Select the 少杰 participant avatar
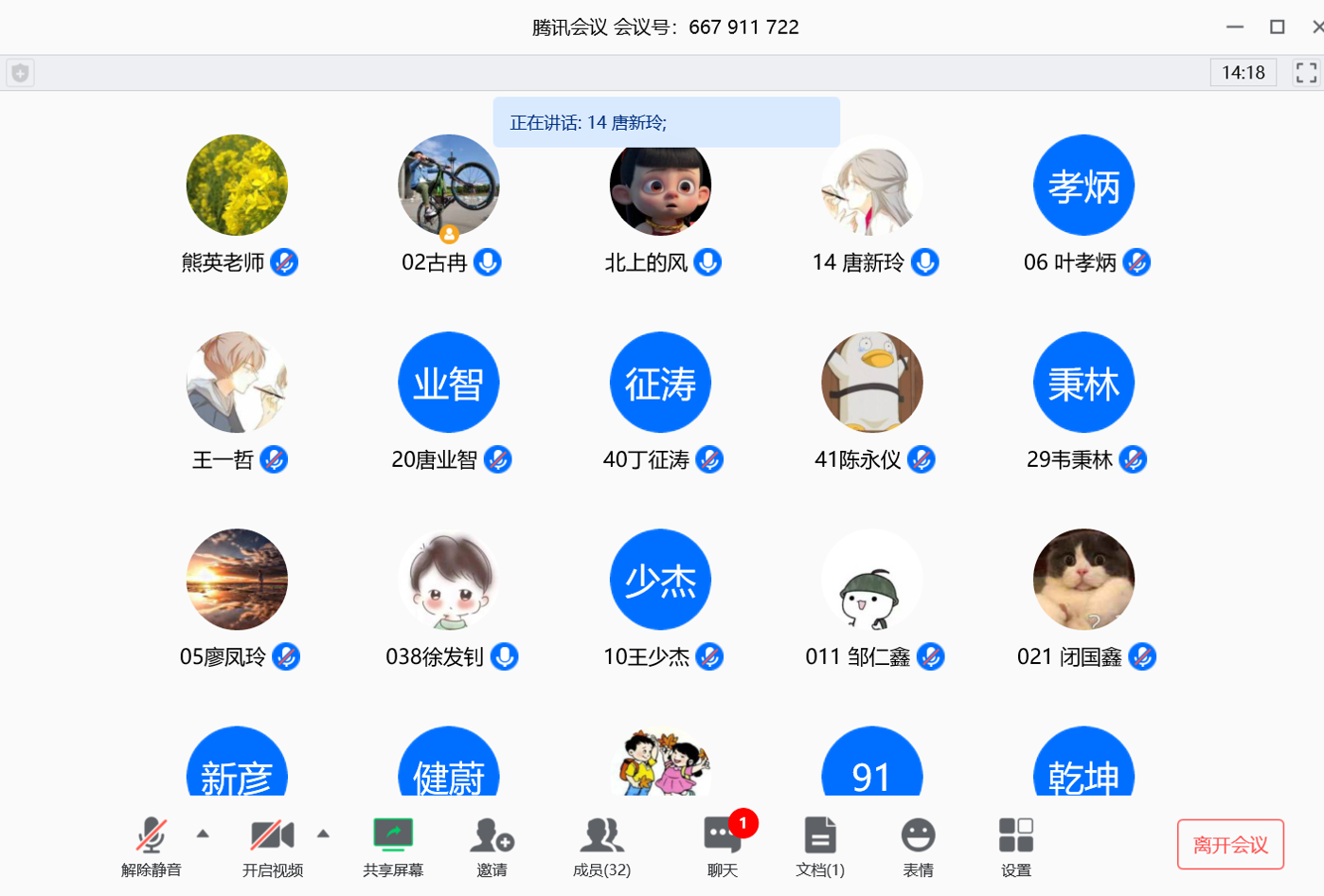 tap(660, 579)
